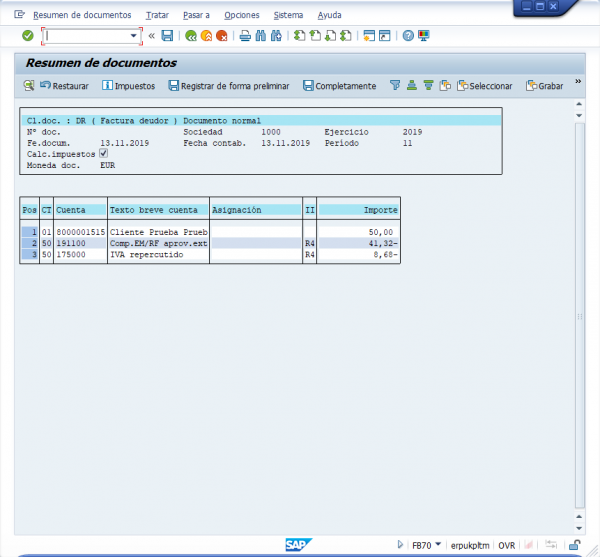Click the Filter funnel icon
Screen dimensions: 600x557
pyautogui.click(x=395, y=85)
